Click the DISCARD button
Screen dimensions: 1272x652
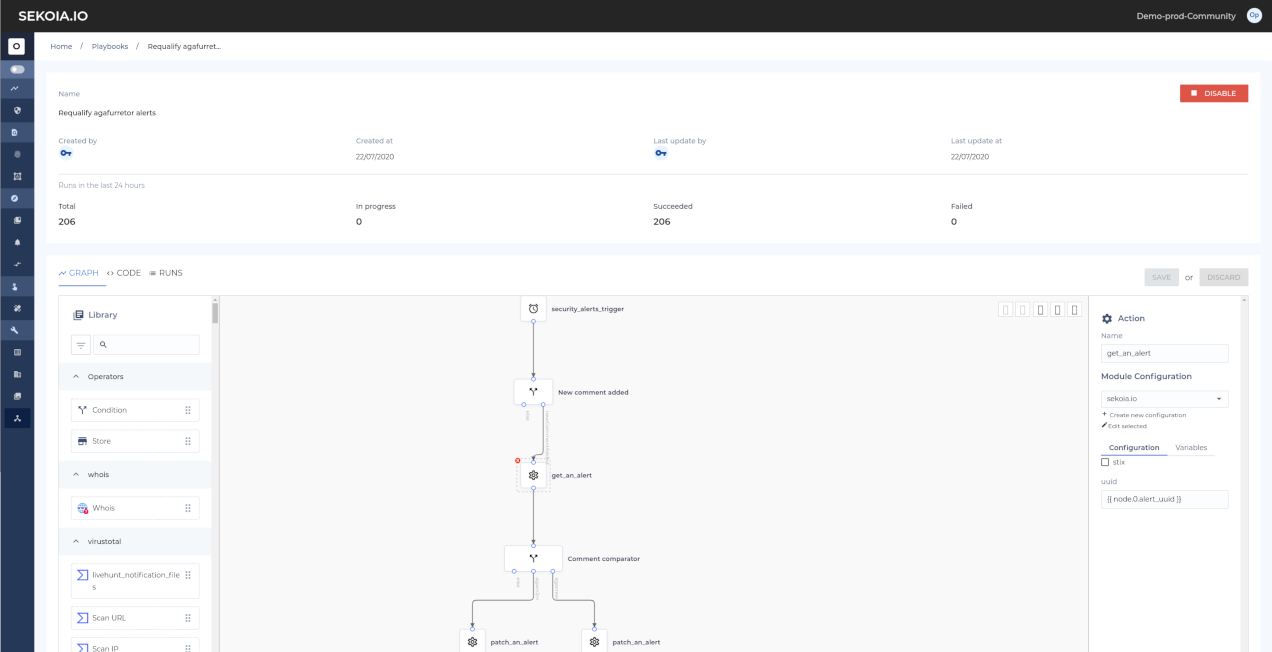1224,277
